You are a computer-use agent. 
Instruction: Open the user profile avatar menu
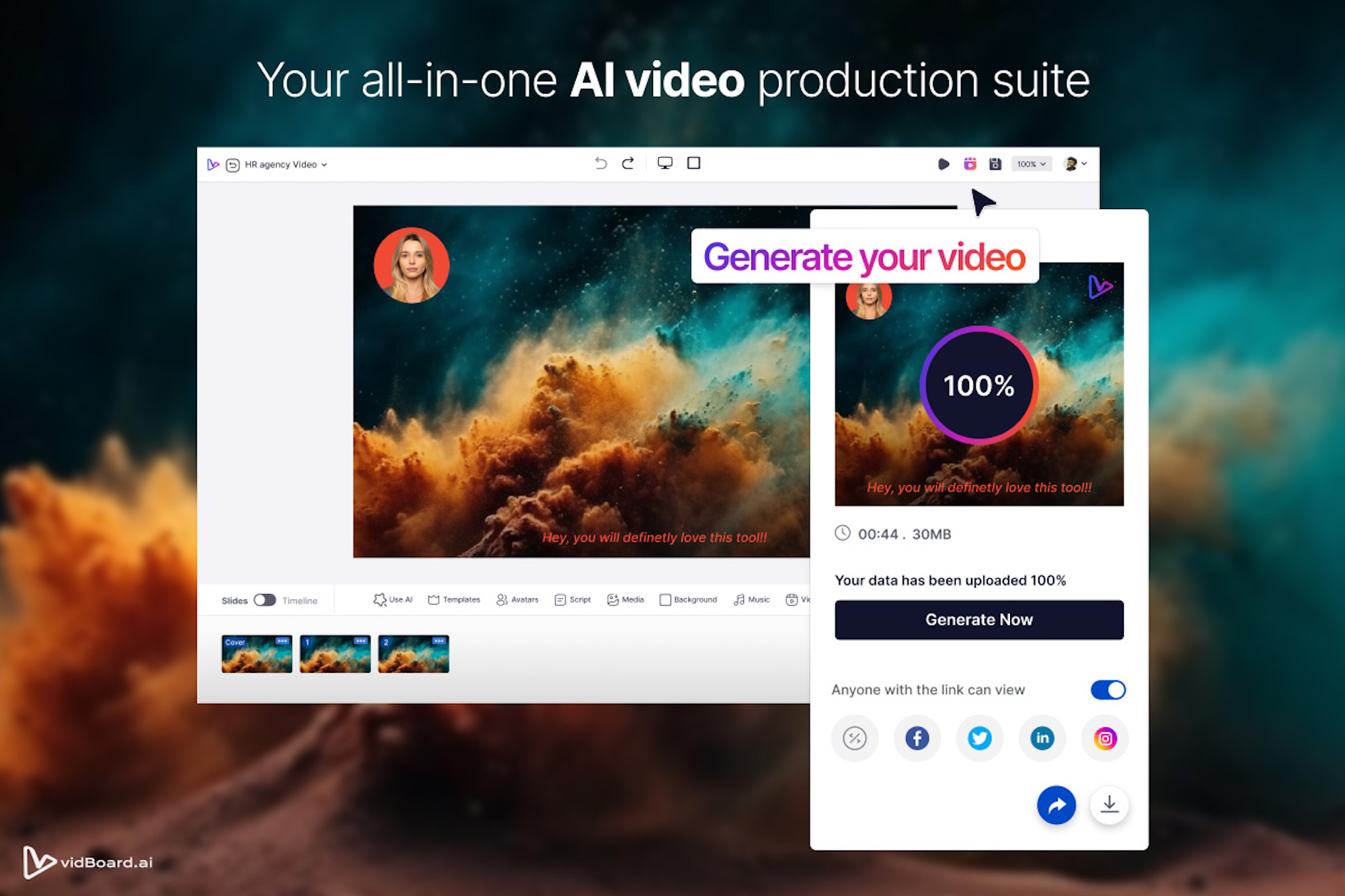(x=1075, y=164)
